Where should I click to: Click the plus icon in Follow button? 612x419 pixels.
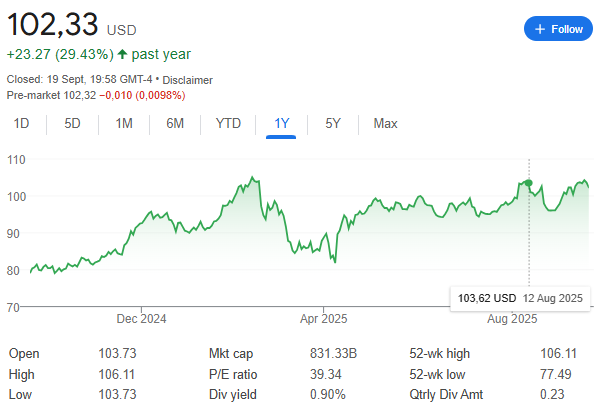(540, 29)
